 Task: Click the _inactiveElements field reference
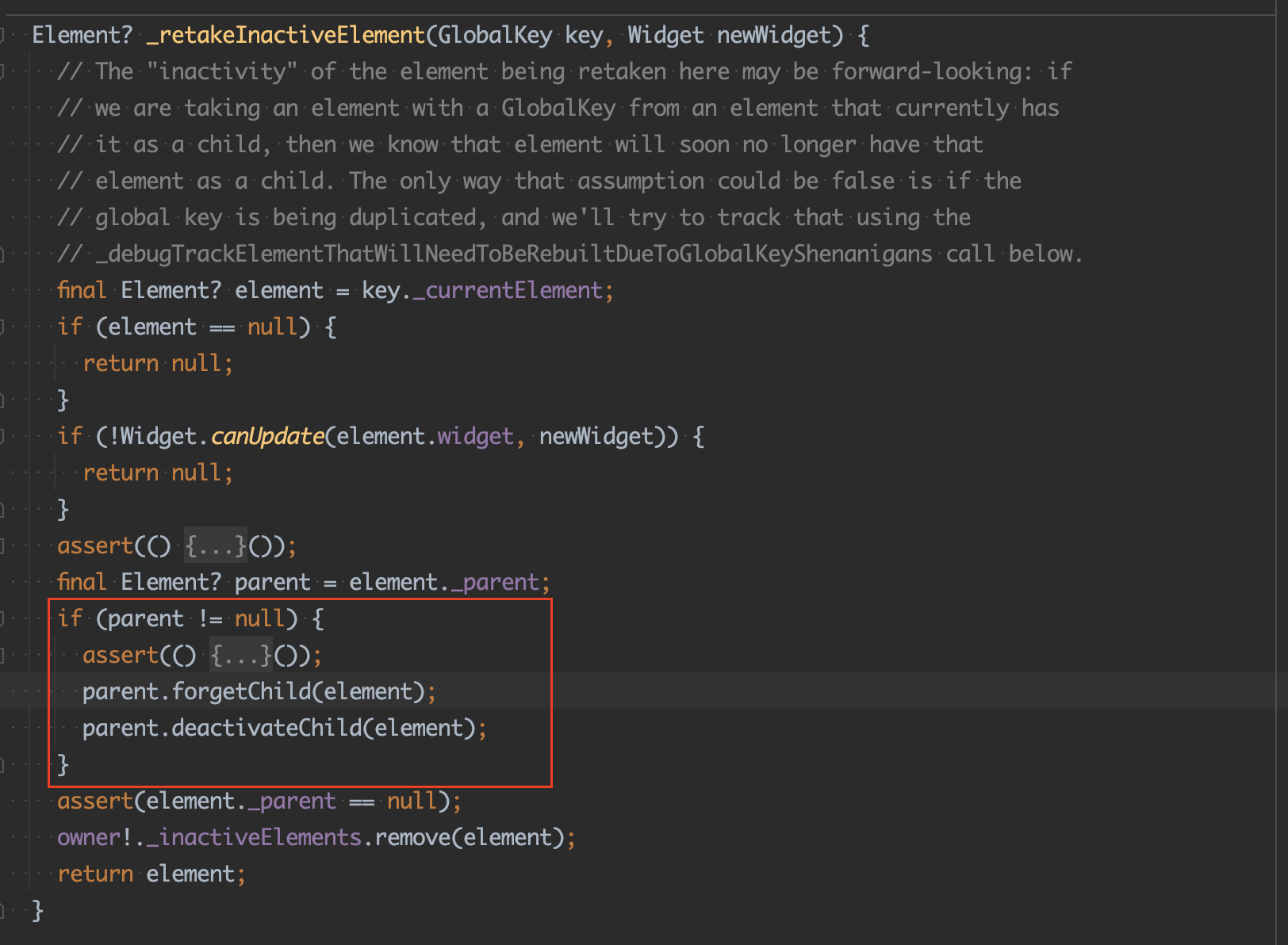(x=254, y=837)
